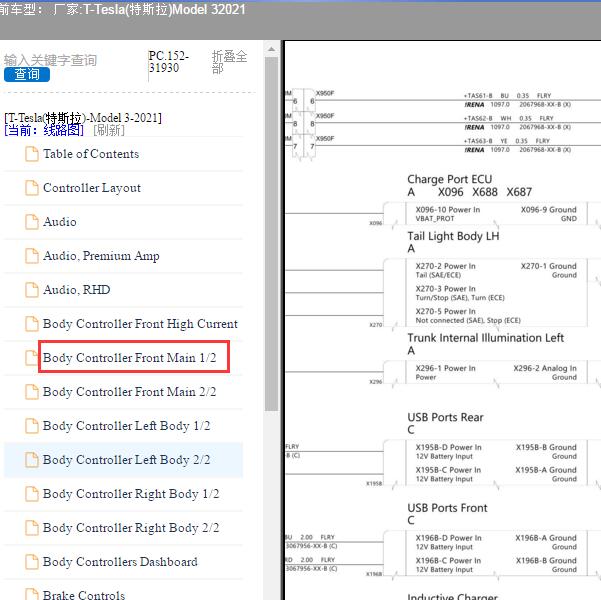This screenshot has height=600, width=601.
Task: Click the +TAS62-B WH wire label
Action: 509,118
